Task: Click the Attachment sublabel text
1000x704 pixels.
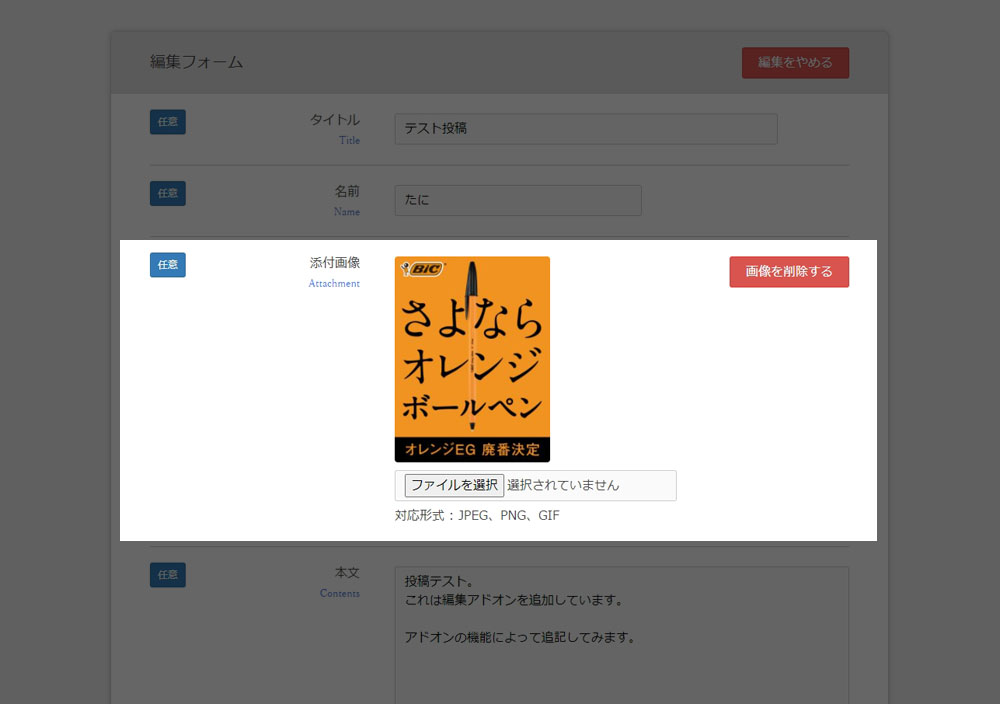Action: click(334, 283)
